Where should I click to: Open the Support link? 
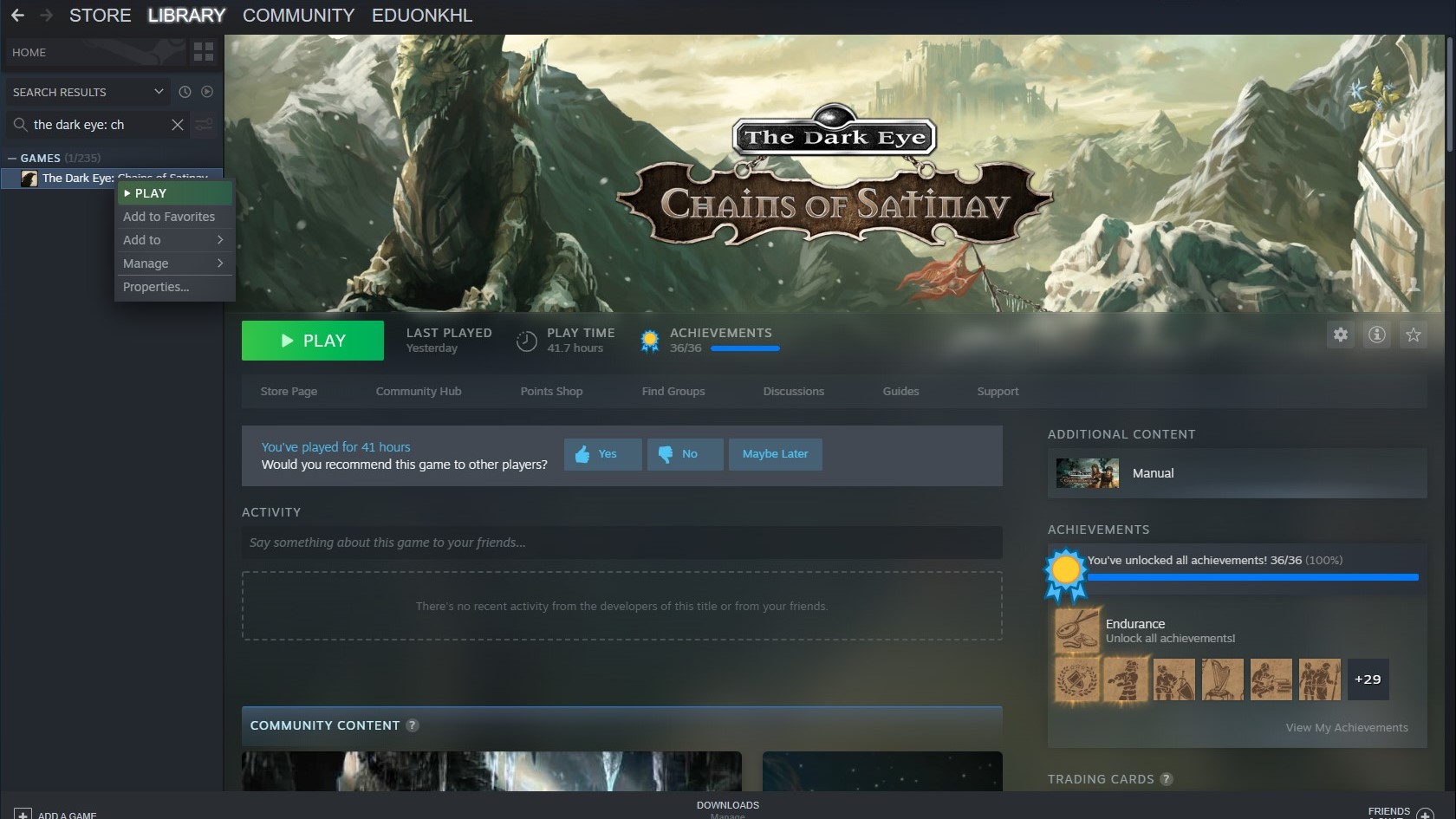(998, 392)
